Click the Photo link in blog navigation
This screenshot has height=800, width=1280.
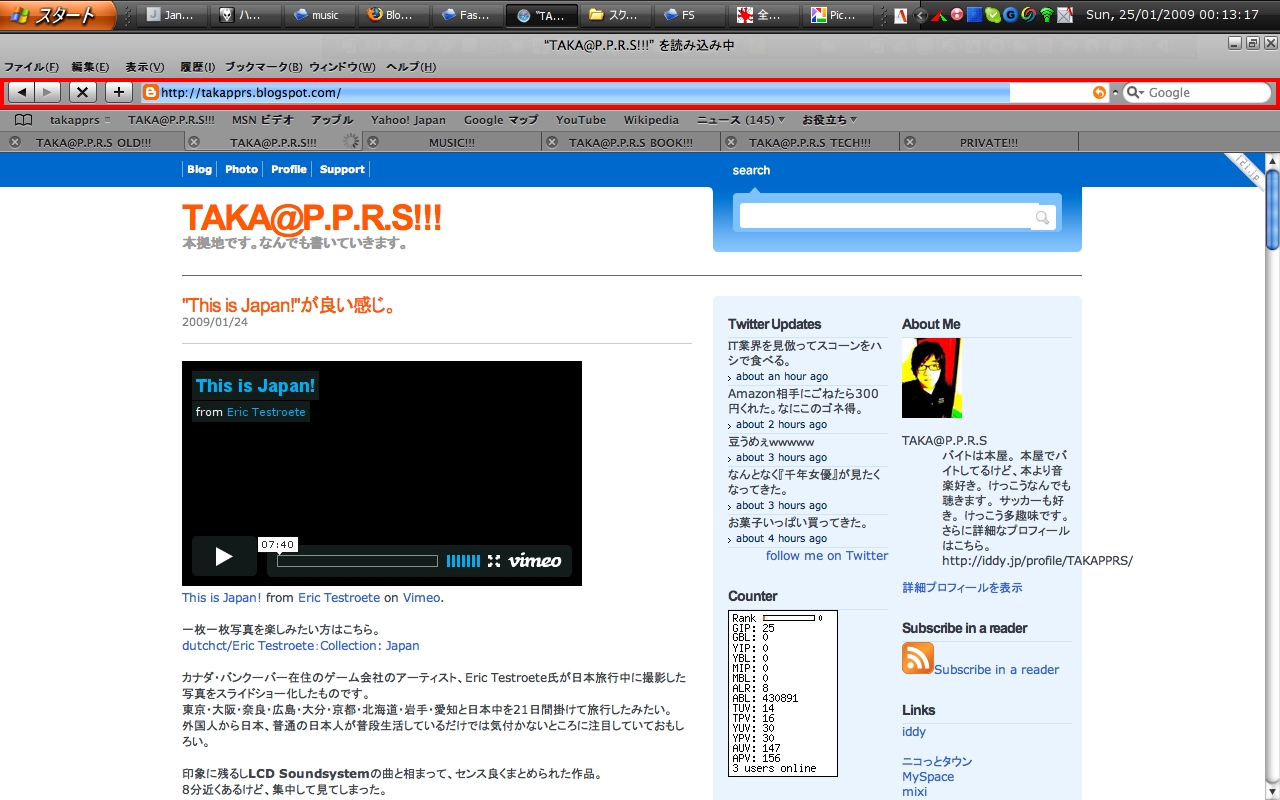[x=241, y=169]
